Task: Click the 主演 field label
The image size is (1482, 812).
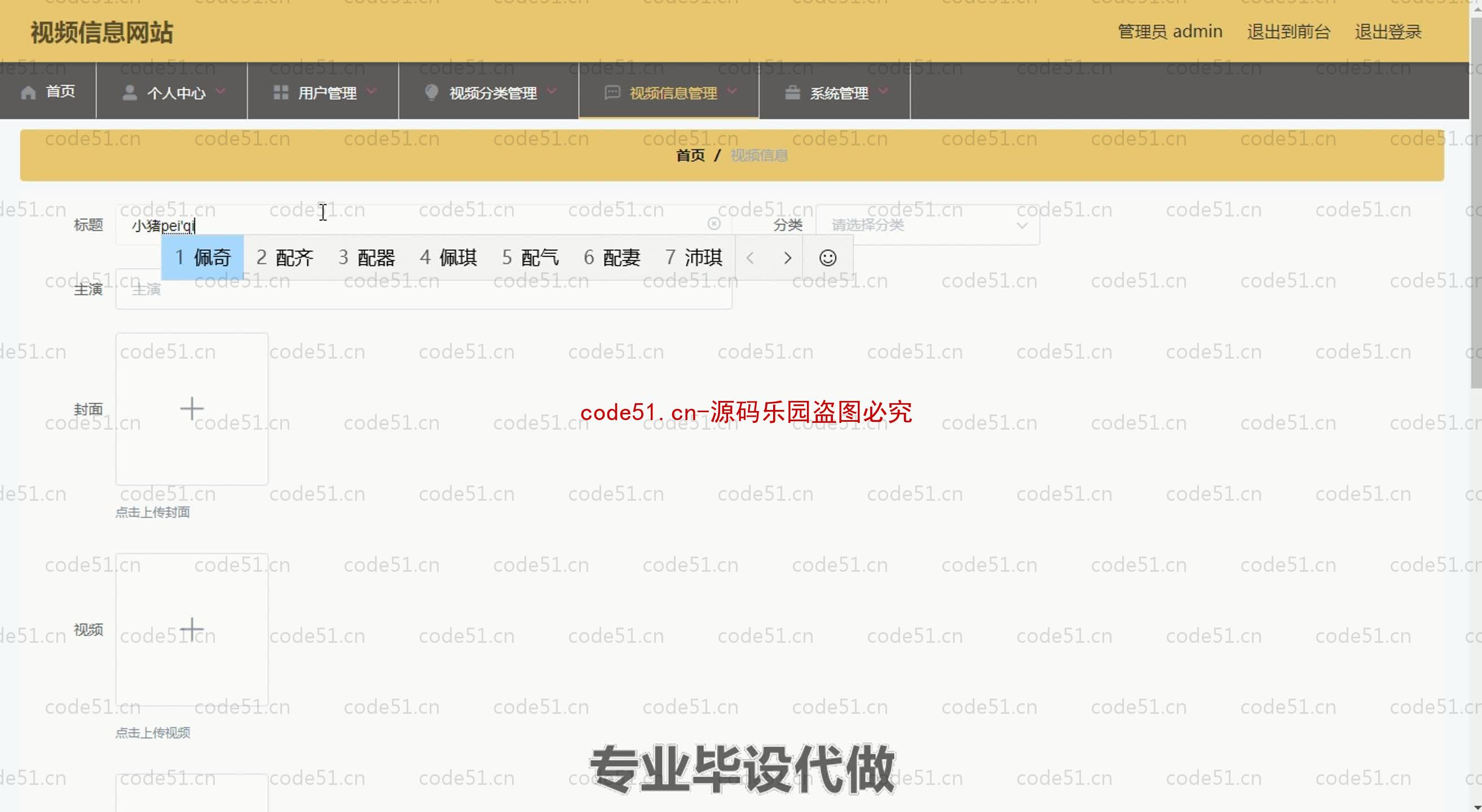Action: tap(88, 289)
